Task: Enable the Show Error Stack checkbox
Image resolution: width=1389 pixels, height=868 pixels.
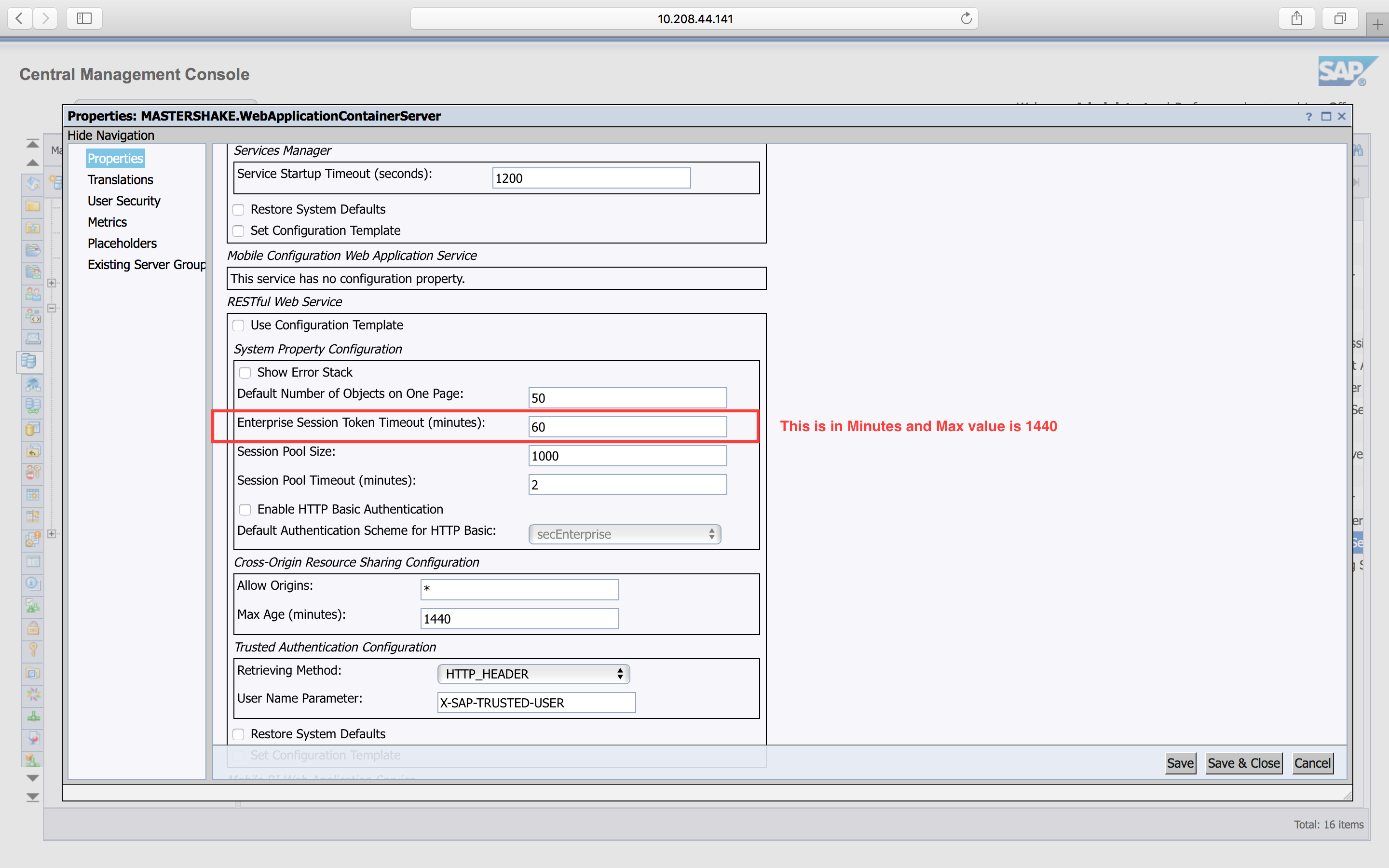Action: click(245, 373)
